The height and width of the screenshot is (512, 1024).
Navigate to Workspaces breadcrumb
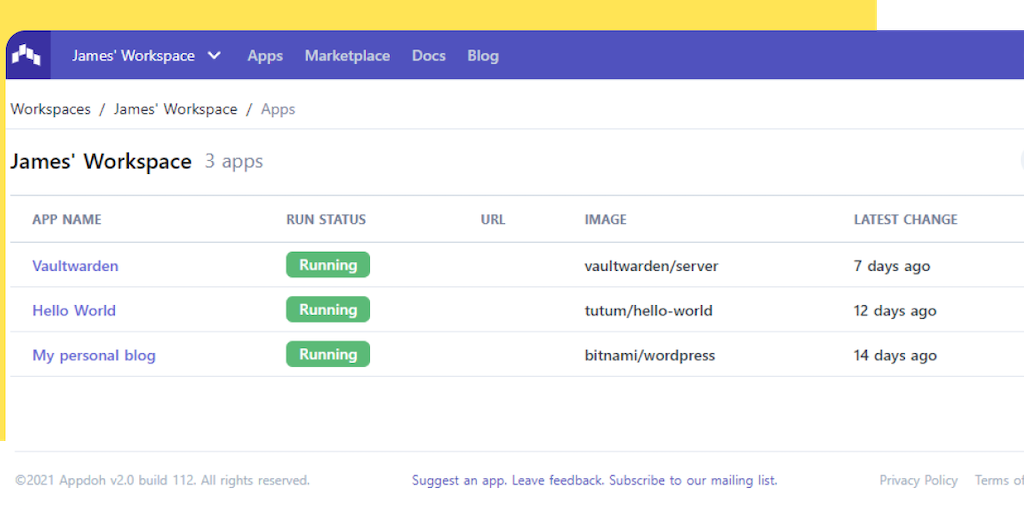tap(50, 109)
